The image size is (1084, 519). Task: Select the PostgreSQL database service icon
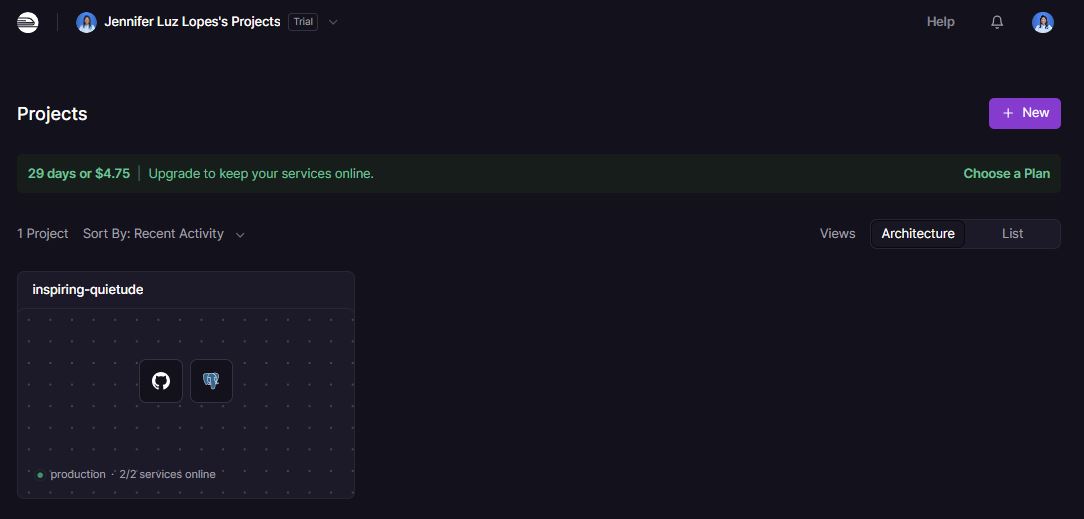click(211, 381)
